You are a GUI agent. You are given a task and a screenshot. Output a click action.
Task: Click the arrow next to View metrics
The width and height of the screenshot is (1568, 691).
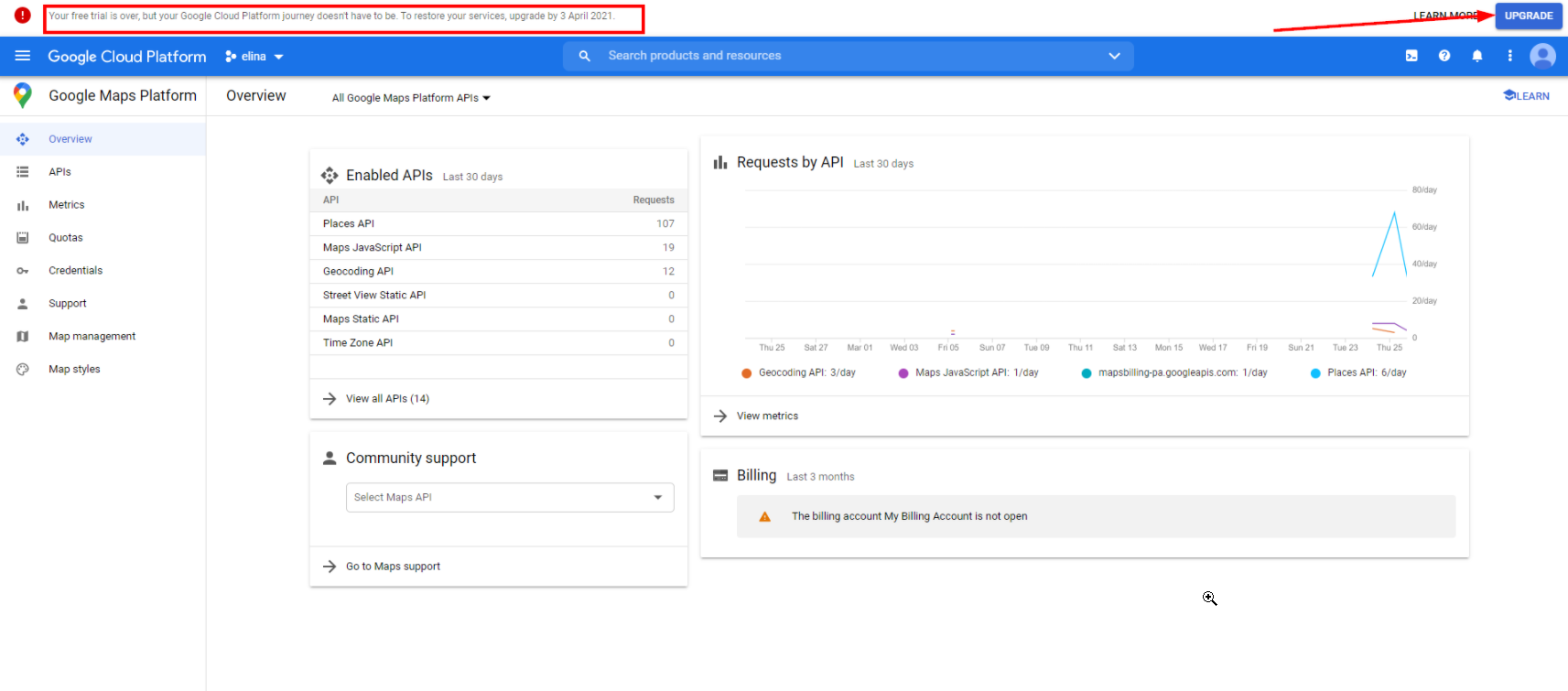click(720, 416)
